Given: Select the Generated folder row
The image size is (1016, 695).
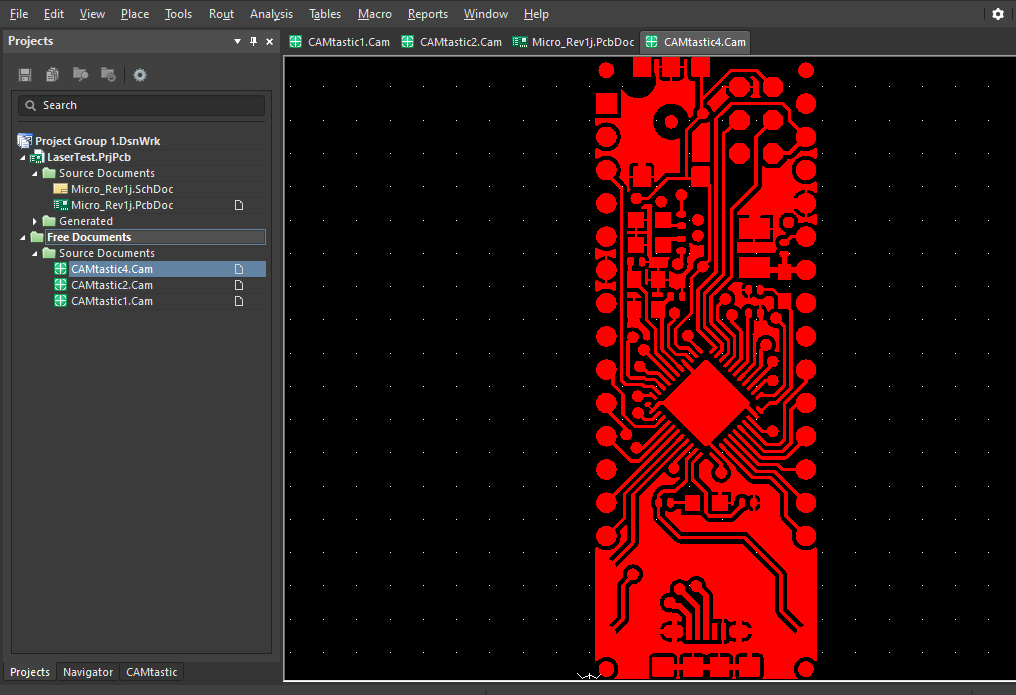Looking at the screenshot, I should 86,221.
